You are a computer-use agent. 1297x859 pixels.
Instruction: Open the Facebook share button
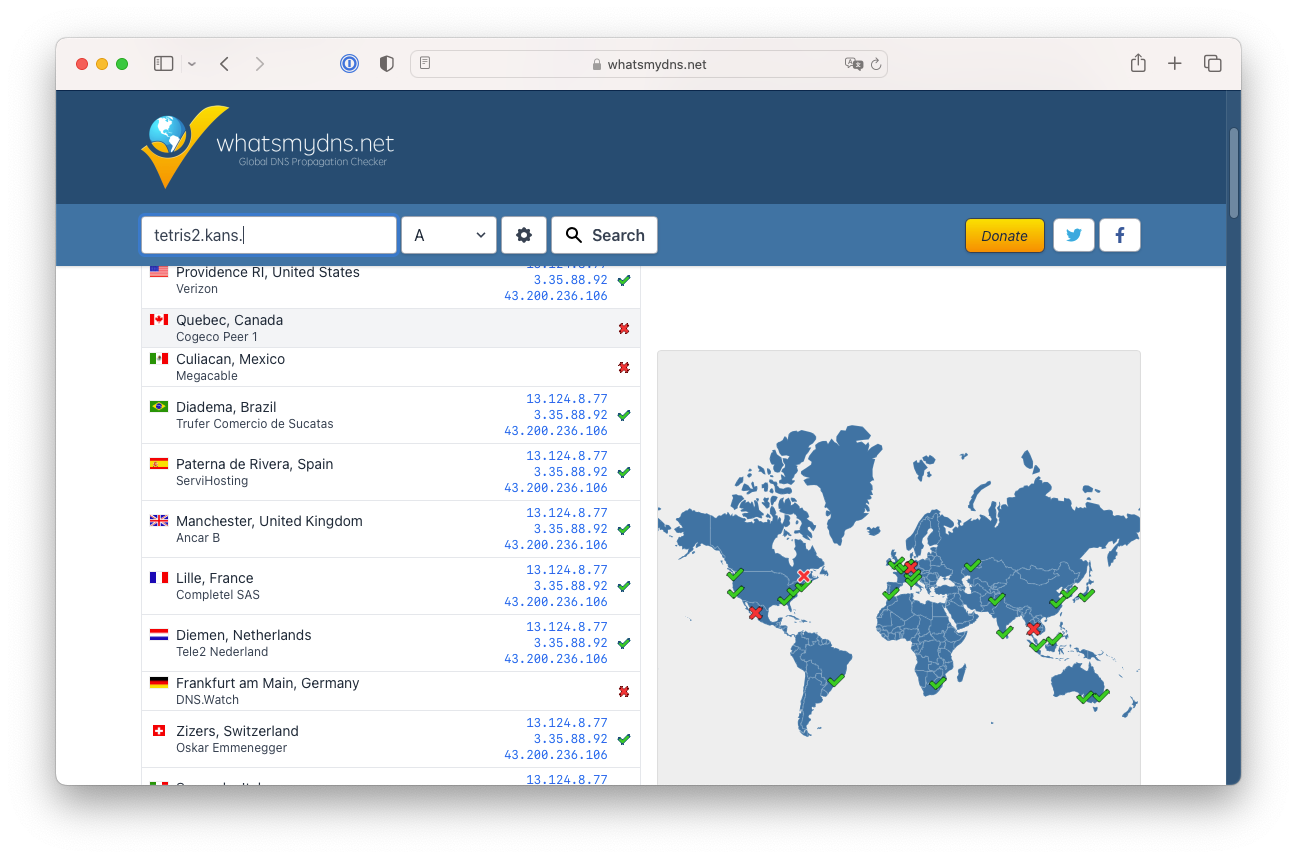1120,236
